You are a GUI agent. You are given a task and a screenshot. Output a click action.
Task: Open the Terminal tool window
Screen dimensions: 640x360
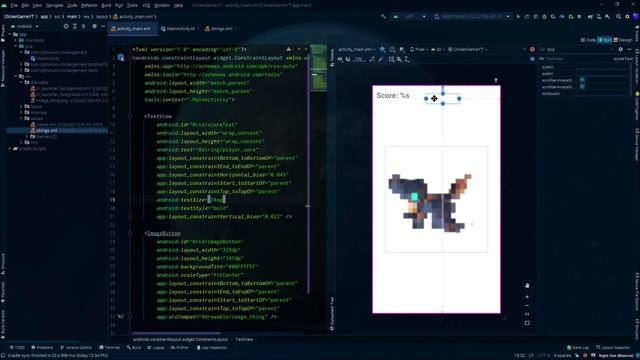[110, 348]
